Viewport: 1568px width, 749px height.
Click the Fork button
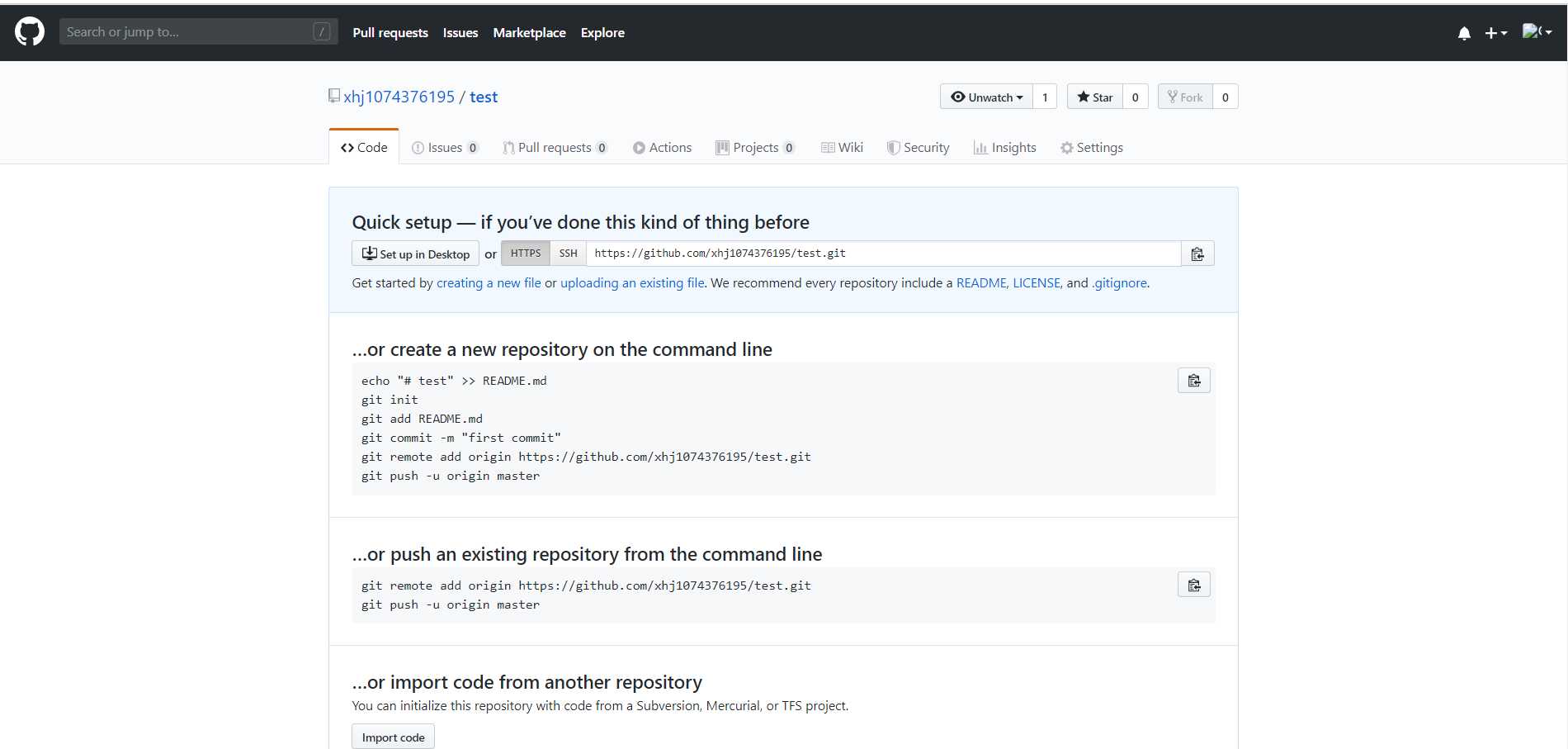pyautogui.click(x=1185, y=97)
